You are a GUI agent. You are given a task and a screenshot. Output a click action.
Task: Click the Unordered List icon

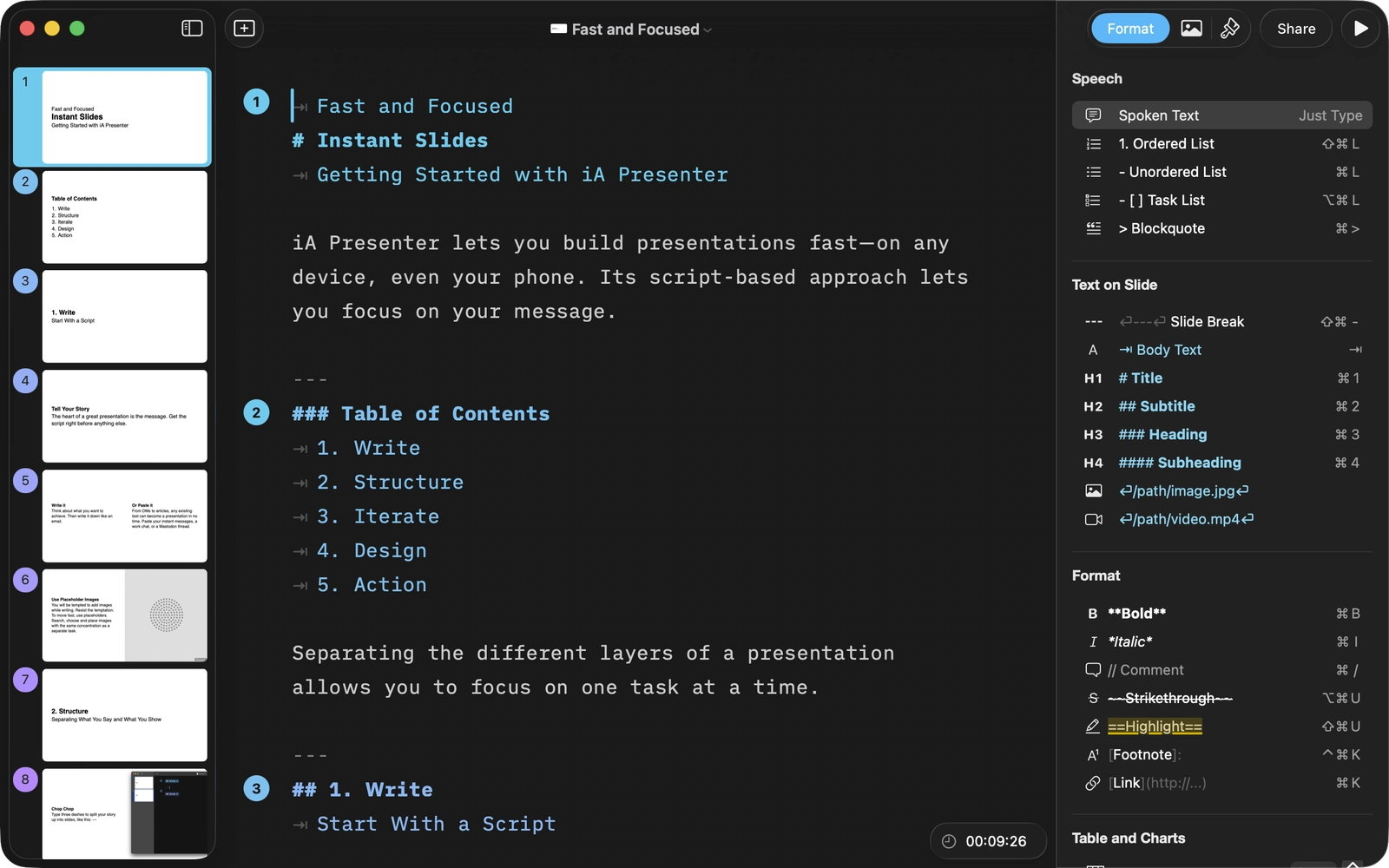click(1093, 172)
